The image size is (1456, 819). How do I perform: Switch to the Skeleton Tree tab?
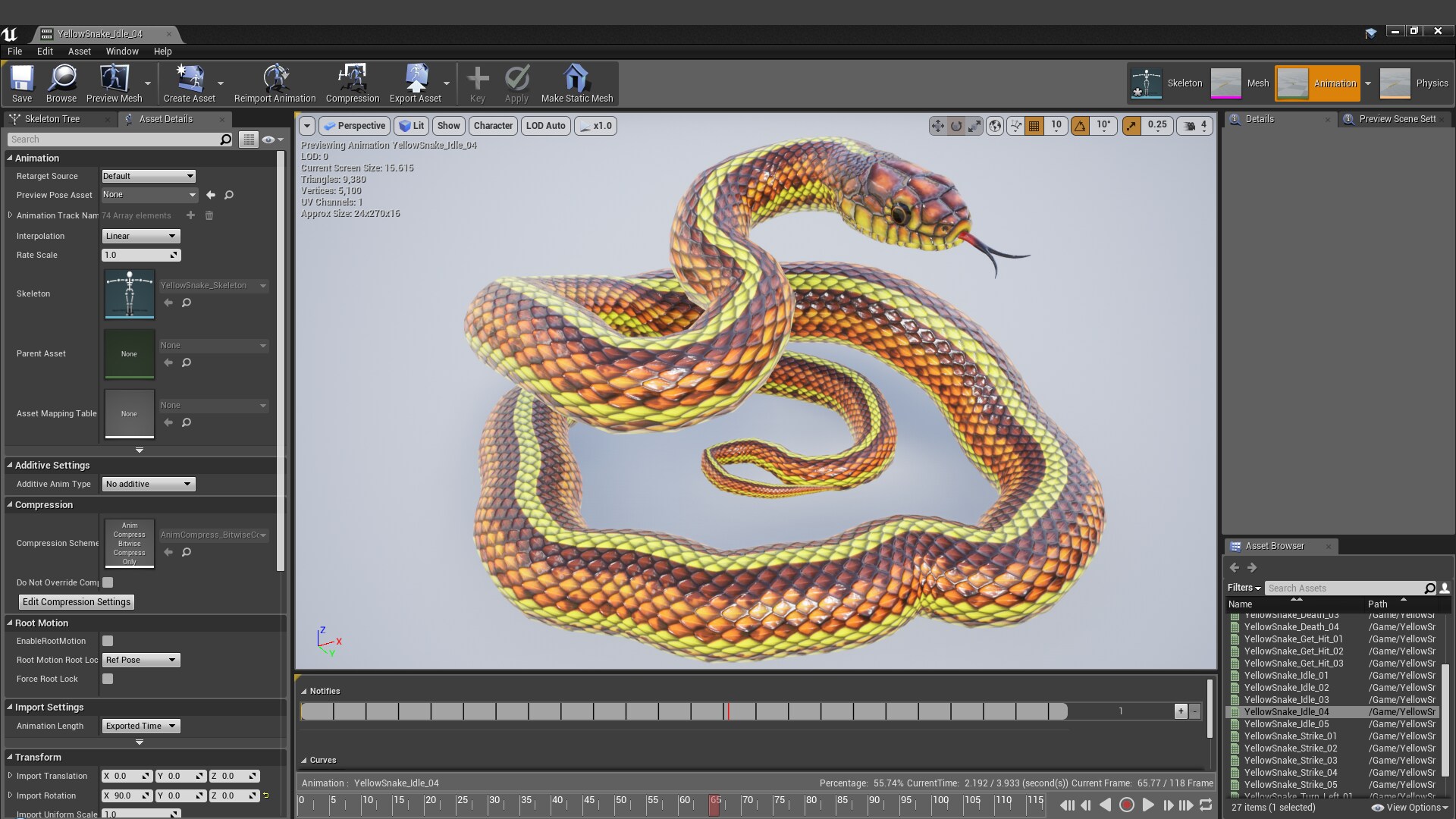(53, 119)
